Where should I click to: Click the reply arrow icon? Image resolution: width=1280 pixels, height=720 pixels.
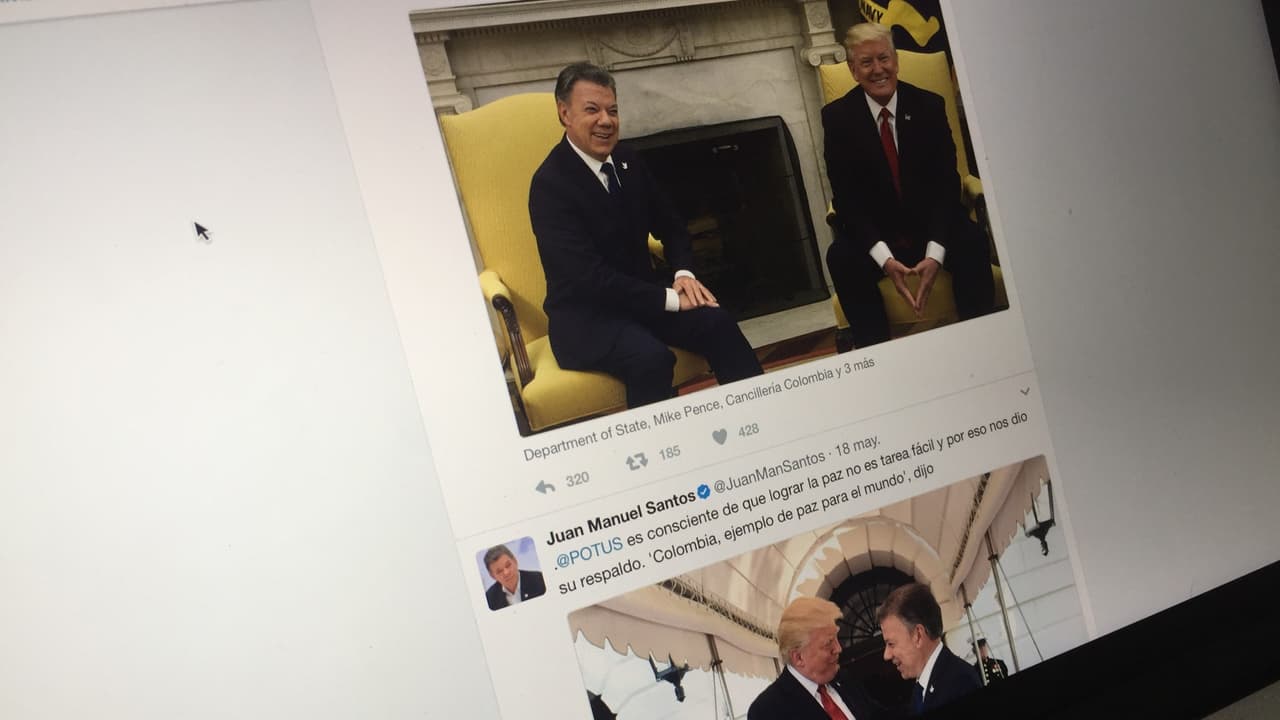[545, 487]
